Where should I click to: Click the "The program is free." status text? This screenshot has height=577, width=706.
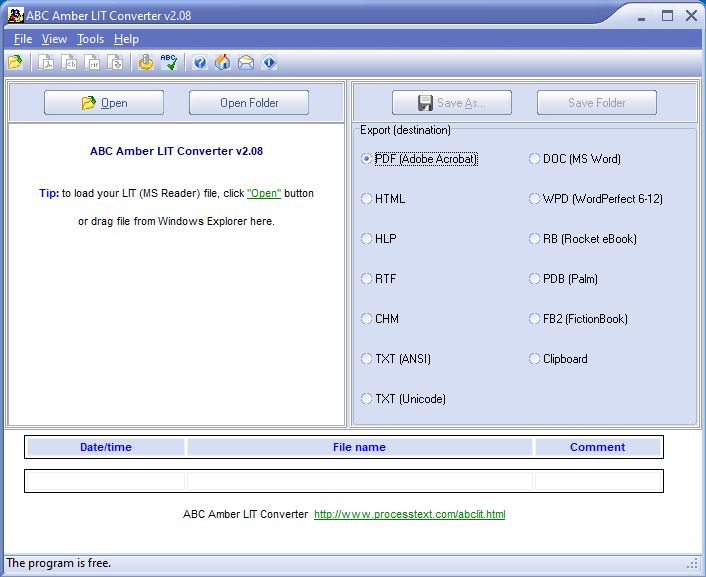tap(59, 563)
